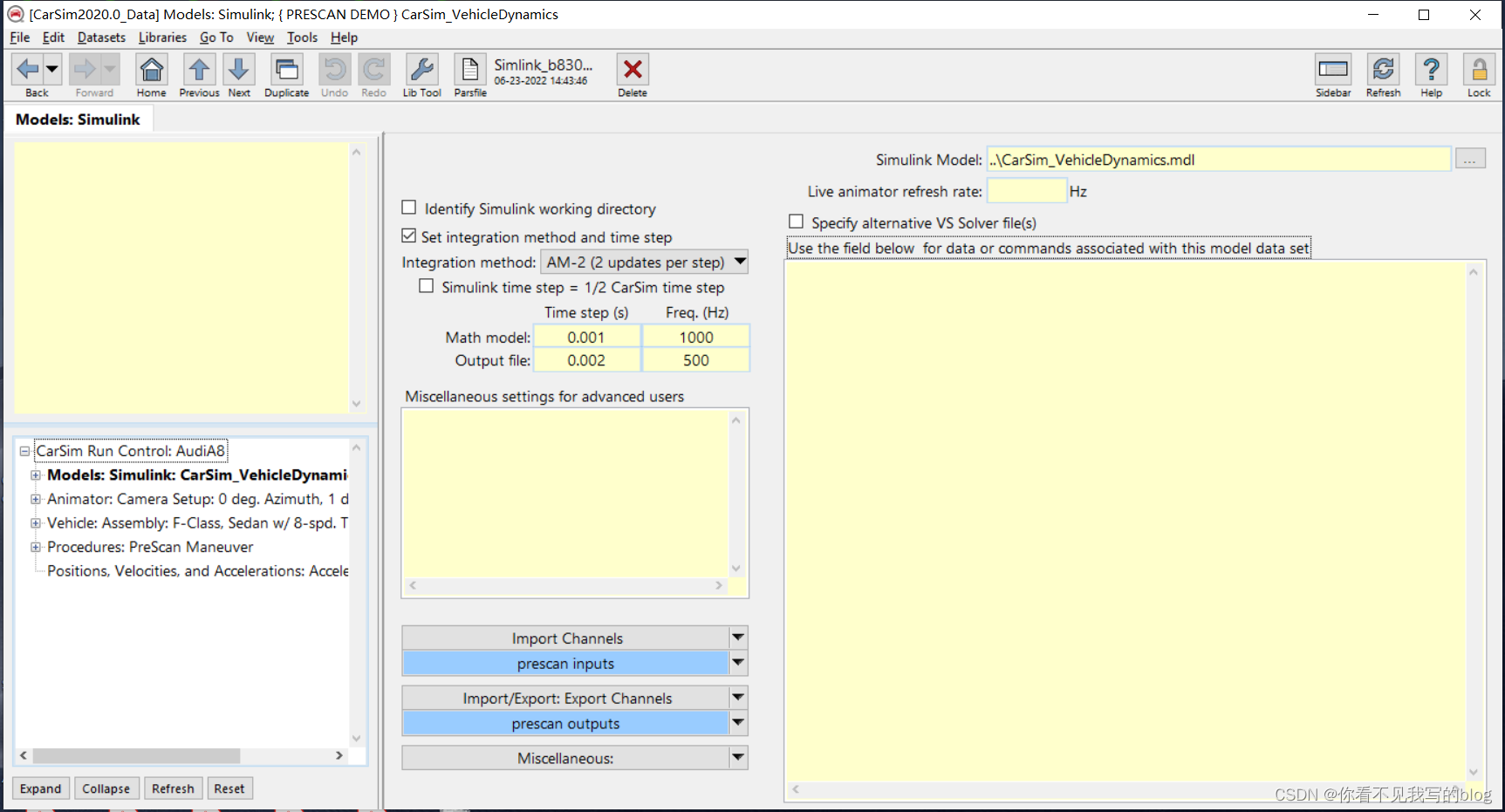Enable Identify Simulink working directory checkbox

click(x=408, y=208)
